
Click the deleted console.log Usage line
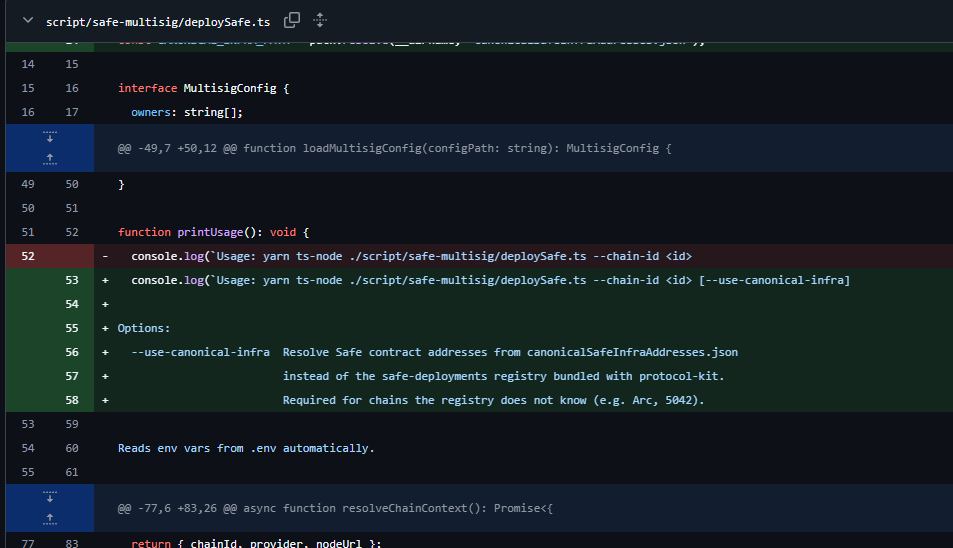click(x=411, y=256)
